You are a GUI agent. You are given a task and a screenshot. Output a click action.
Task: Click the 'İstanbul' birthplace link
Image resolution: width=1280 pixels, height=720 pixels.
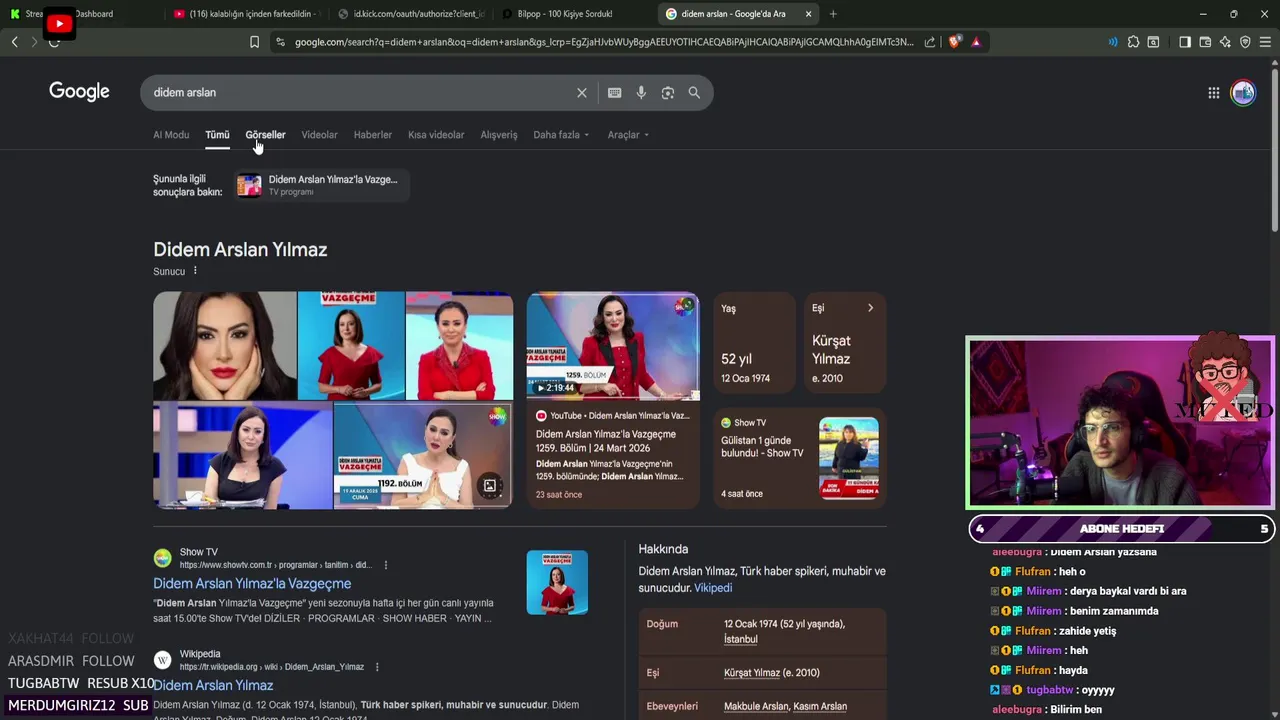[741, 639]
